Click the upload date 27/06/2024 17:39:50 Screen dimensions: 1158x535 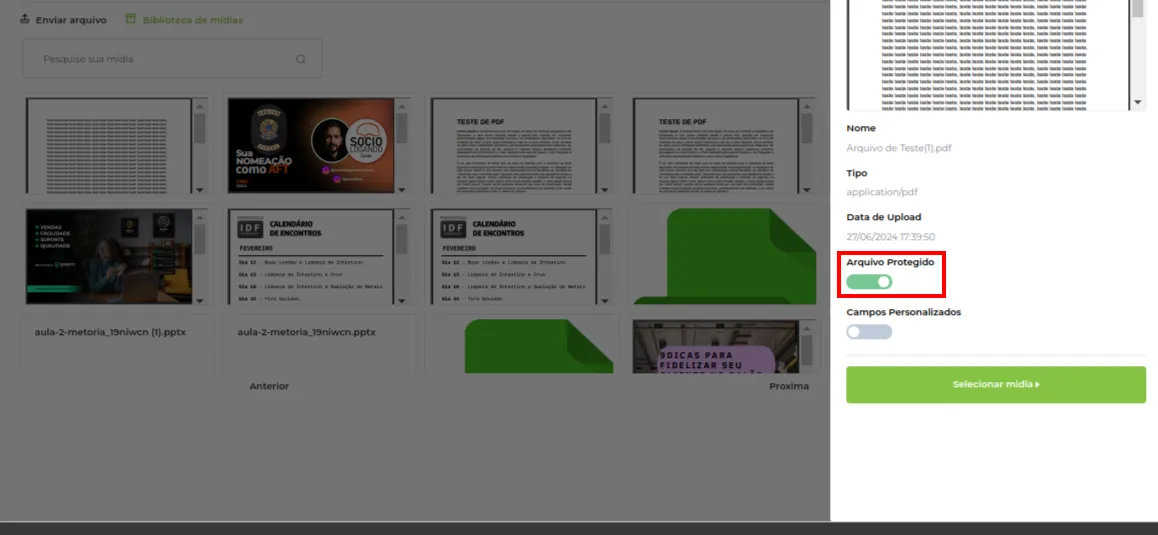(x=891, y=237)
